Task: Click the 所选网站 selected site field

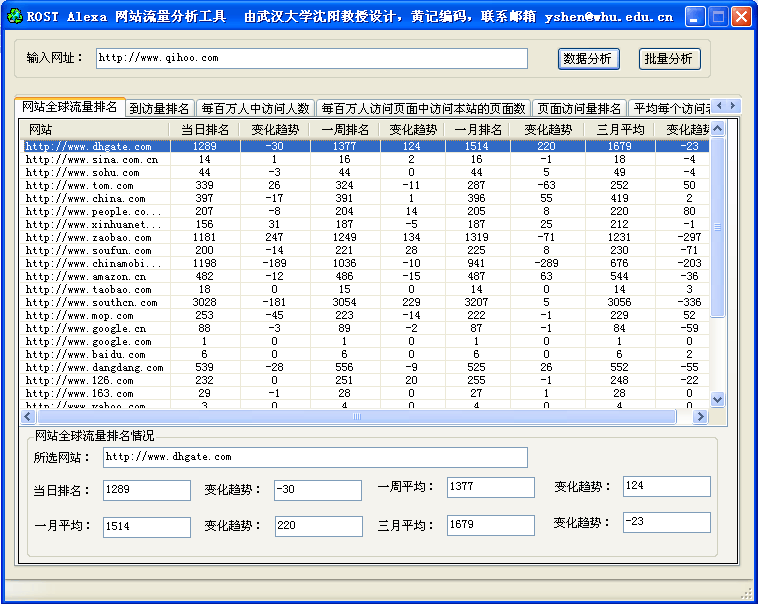Action: pos(315,458)
